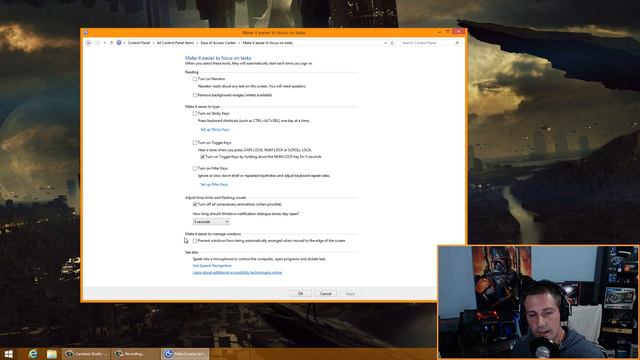Click the Up one level arrow
This screenshot has height=360, width=640.
click(111, 43)
